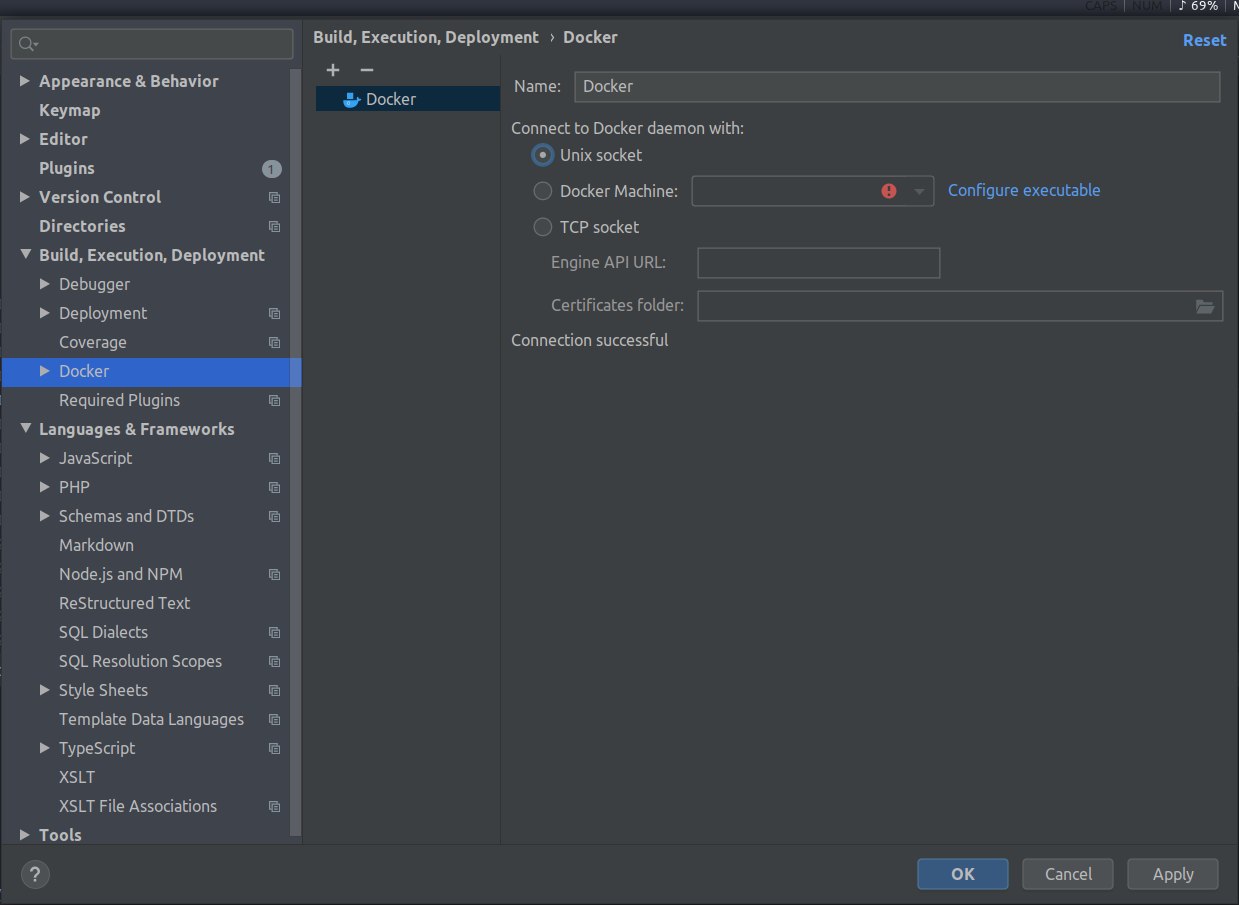Click the Plugins update badge showing 1
Screen dimensions: 1239x905
[x=272, y=169]
